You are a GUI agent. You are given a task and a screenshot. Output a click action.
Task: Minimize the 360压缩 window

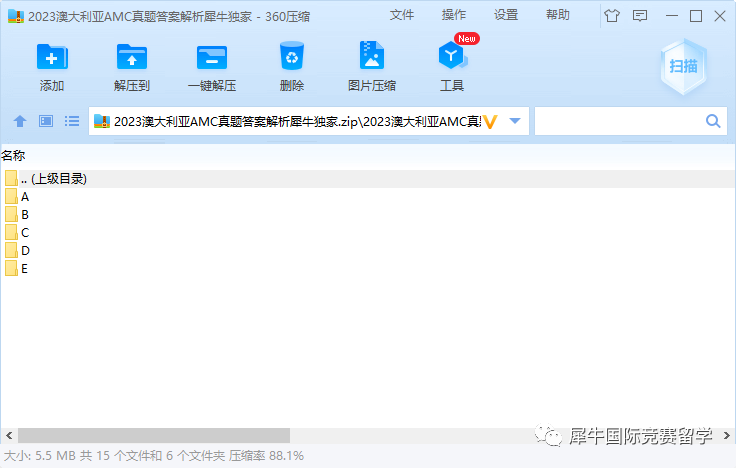pyautogui.click(x=672, y=16)
